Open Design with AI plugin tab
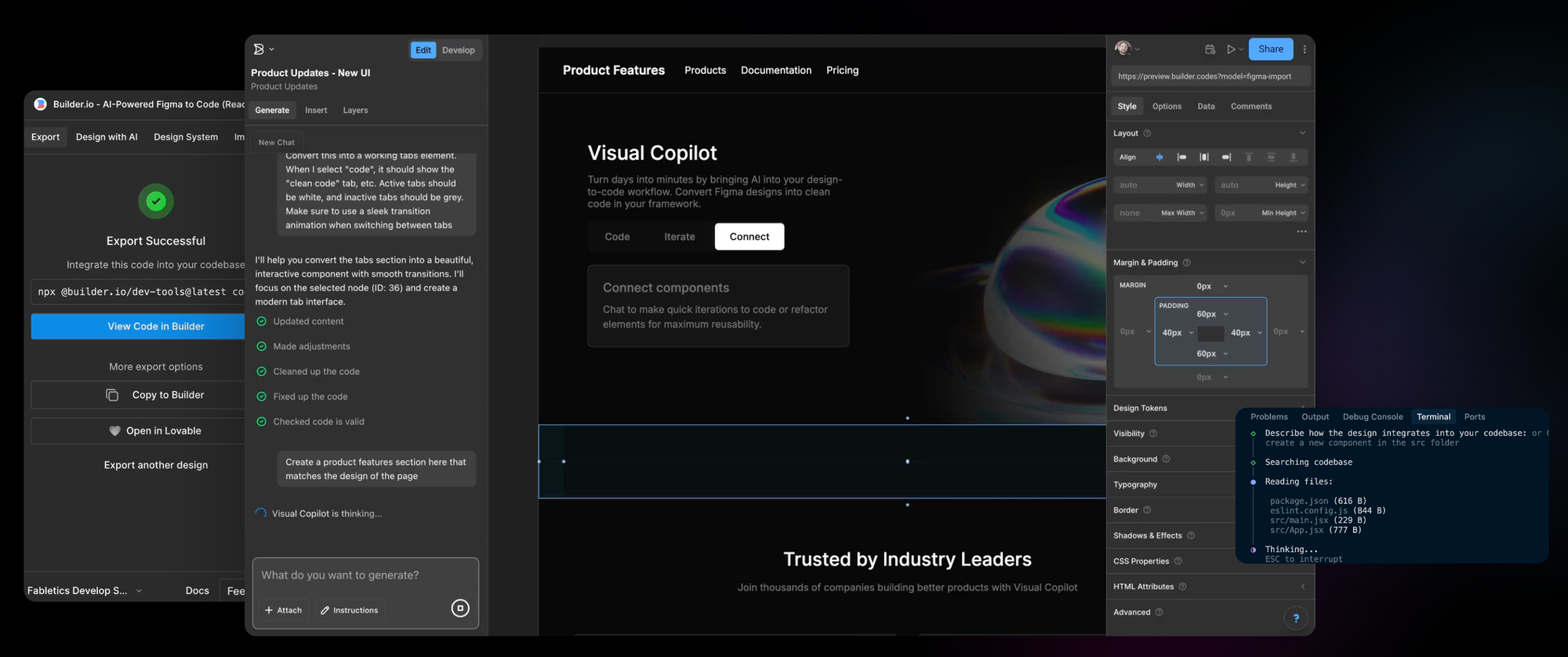 coord(107,137)
